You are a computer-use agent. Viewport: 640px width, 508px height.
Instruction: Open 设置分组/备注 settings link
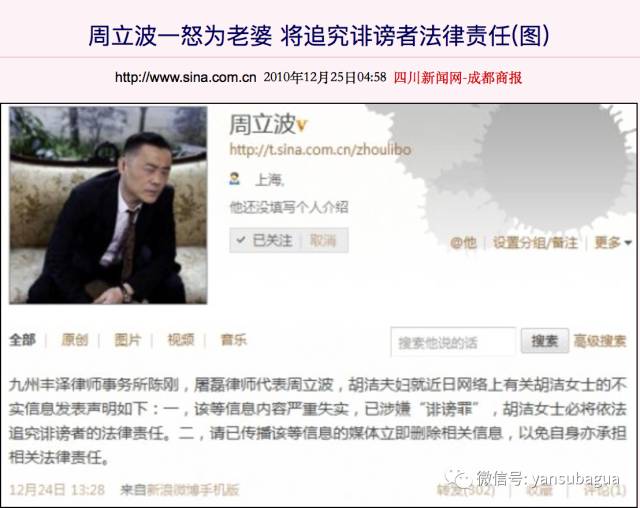click(535, 242)
